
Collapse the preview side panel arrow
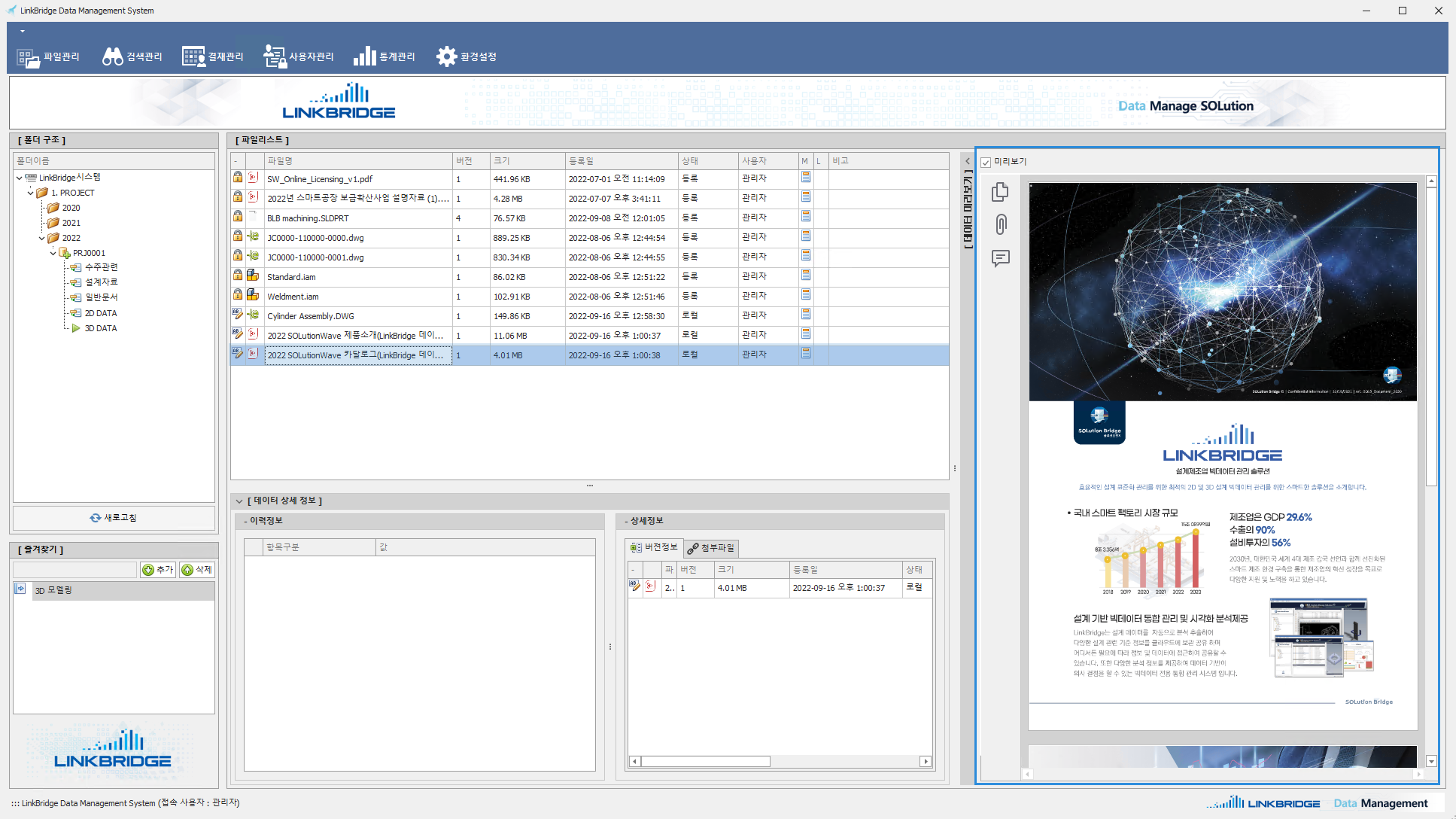tap(968, 162)
